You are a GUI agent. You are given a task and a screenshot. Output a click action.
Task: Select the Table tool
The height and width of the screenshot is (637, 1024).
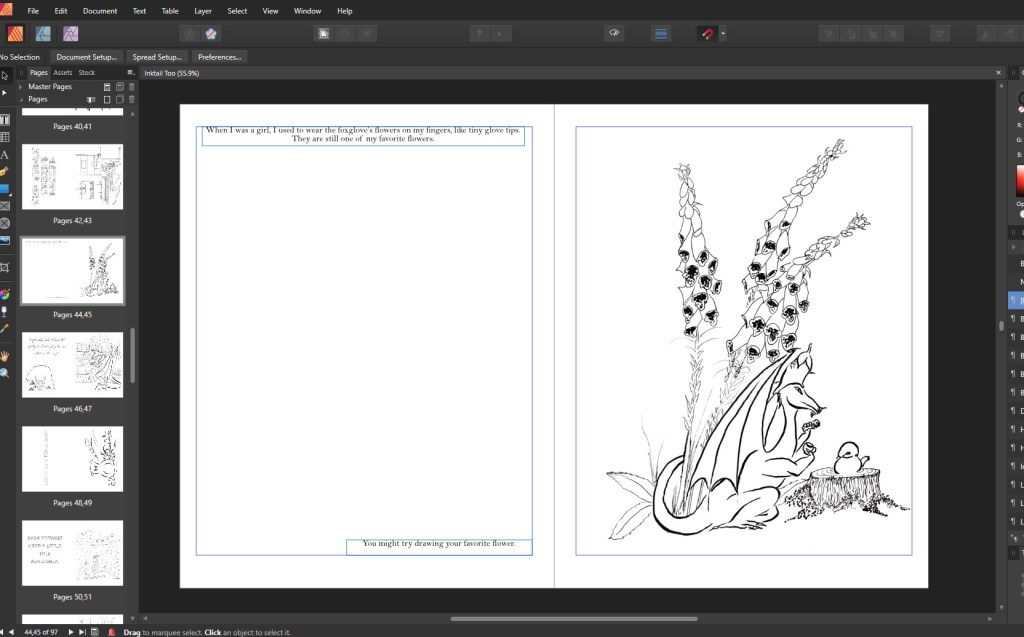click(5, 137)
